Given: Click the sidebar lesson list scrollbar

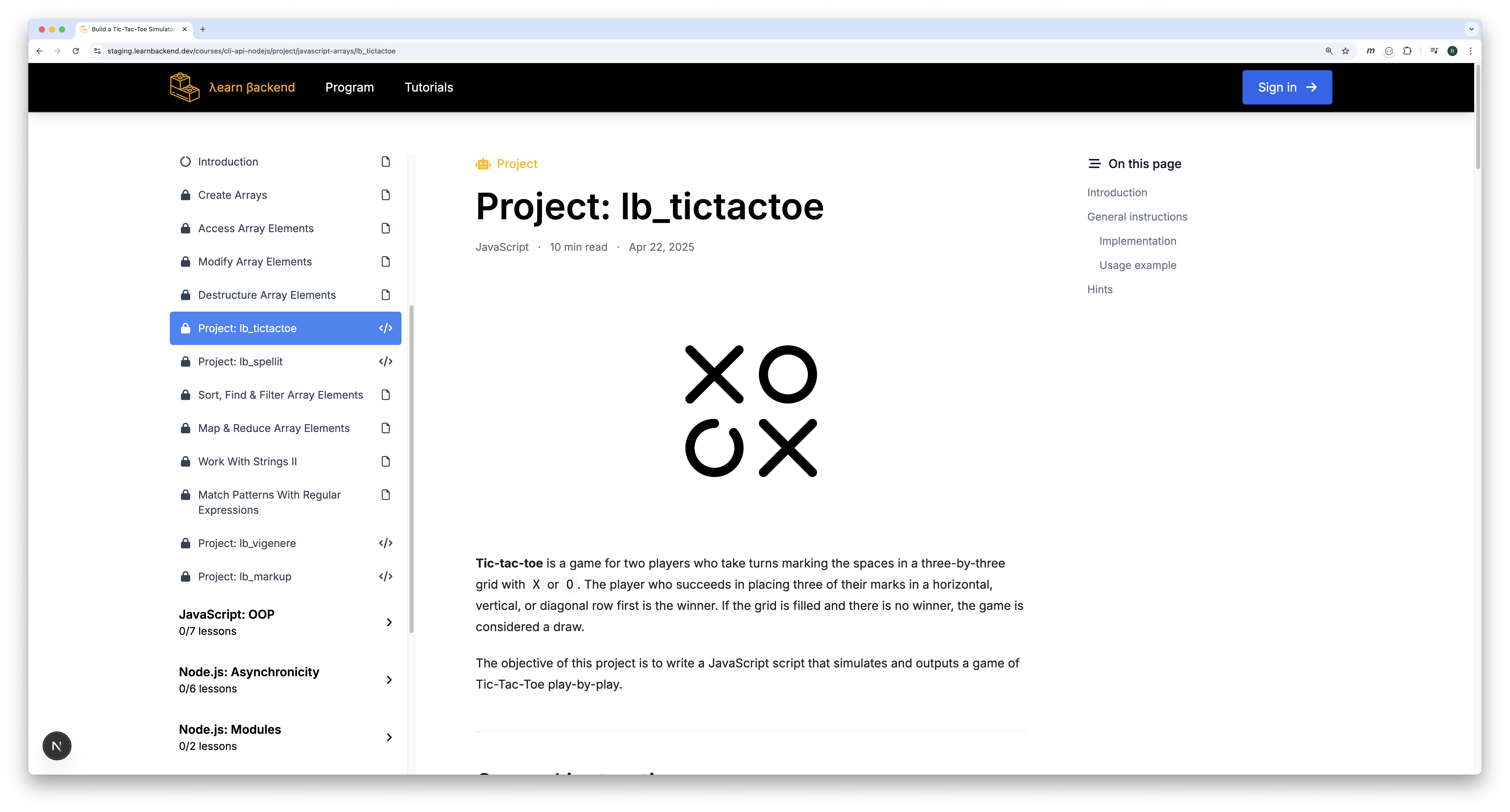Looking at the screenshot, I should [x=412, y=469].
